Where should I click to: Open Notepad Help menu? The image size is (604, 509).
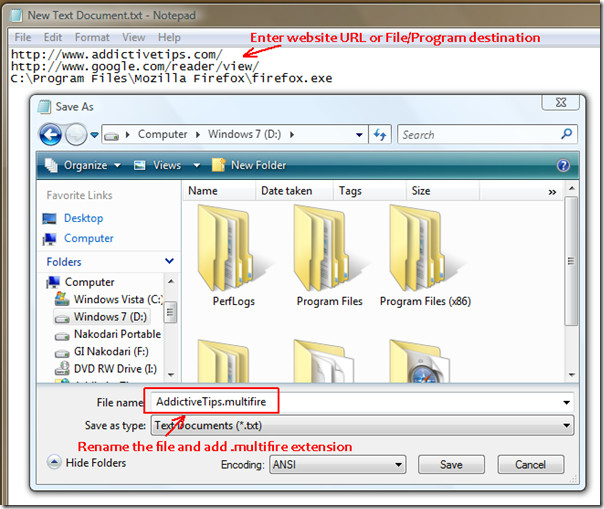click(x=169, y=37)
